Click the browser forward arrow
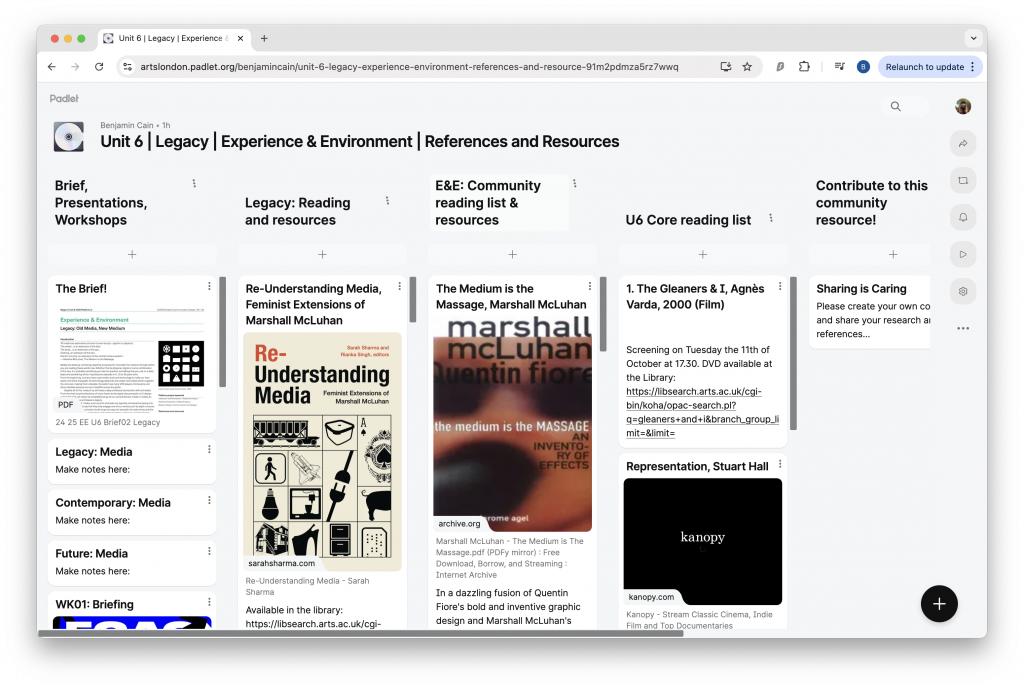 click(x=75, y=67)
